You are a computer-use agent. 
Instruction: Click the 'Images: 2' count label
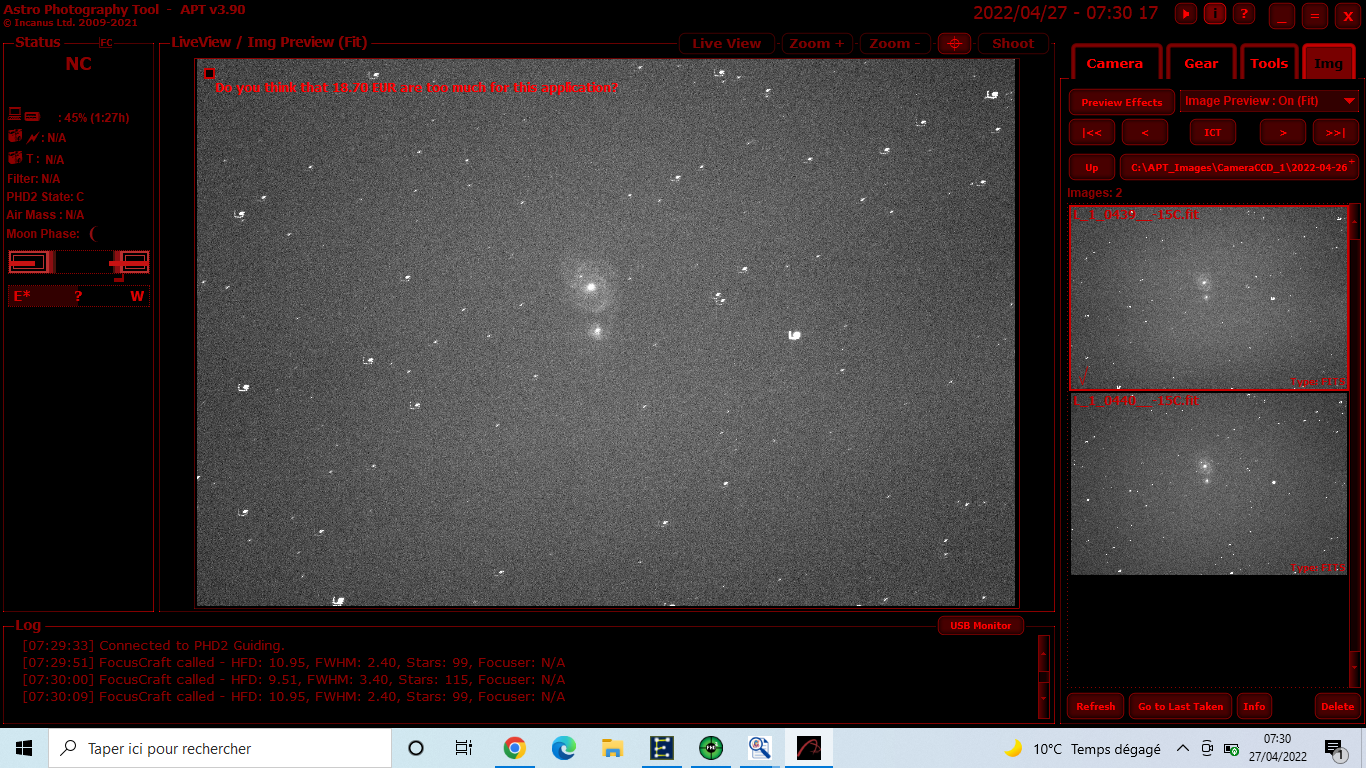[1095, 193]
